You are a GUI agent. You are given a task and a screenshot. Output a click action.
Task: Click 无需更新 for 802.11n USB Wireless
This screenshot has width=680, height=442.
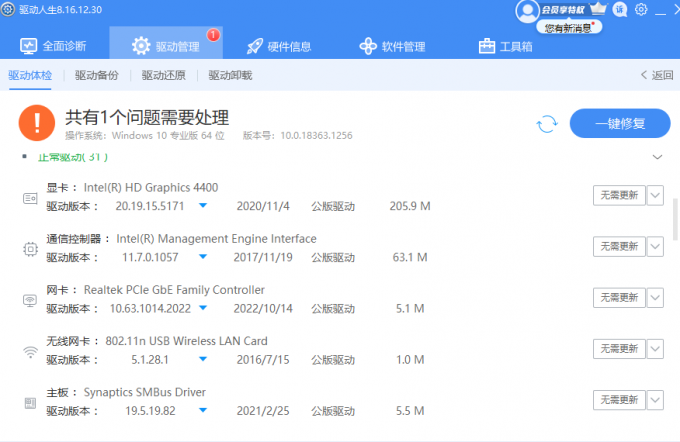pyautogui.click(x=619, y=349)
